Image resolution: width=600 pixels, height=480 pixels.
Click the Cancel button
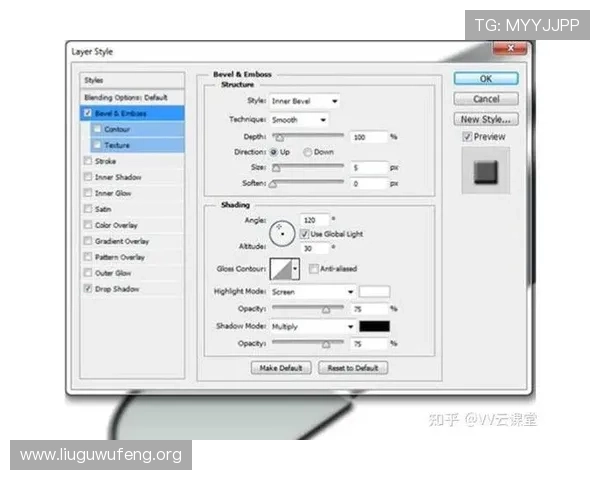(486, 99)
